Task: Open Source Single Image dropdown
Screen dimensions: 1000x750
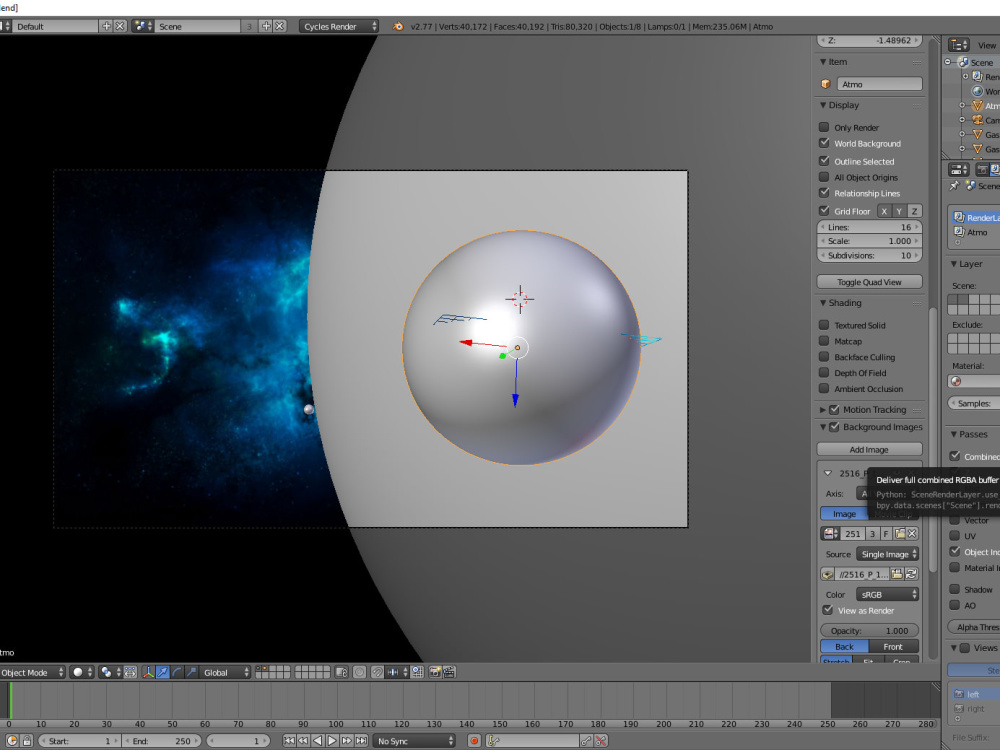Action: [x=887, y=554]
